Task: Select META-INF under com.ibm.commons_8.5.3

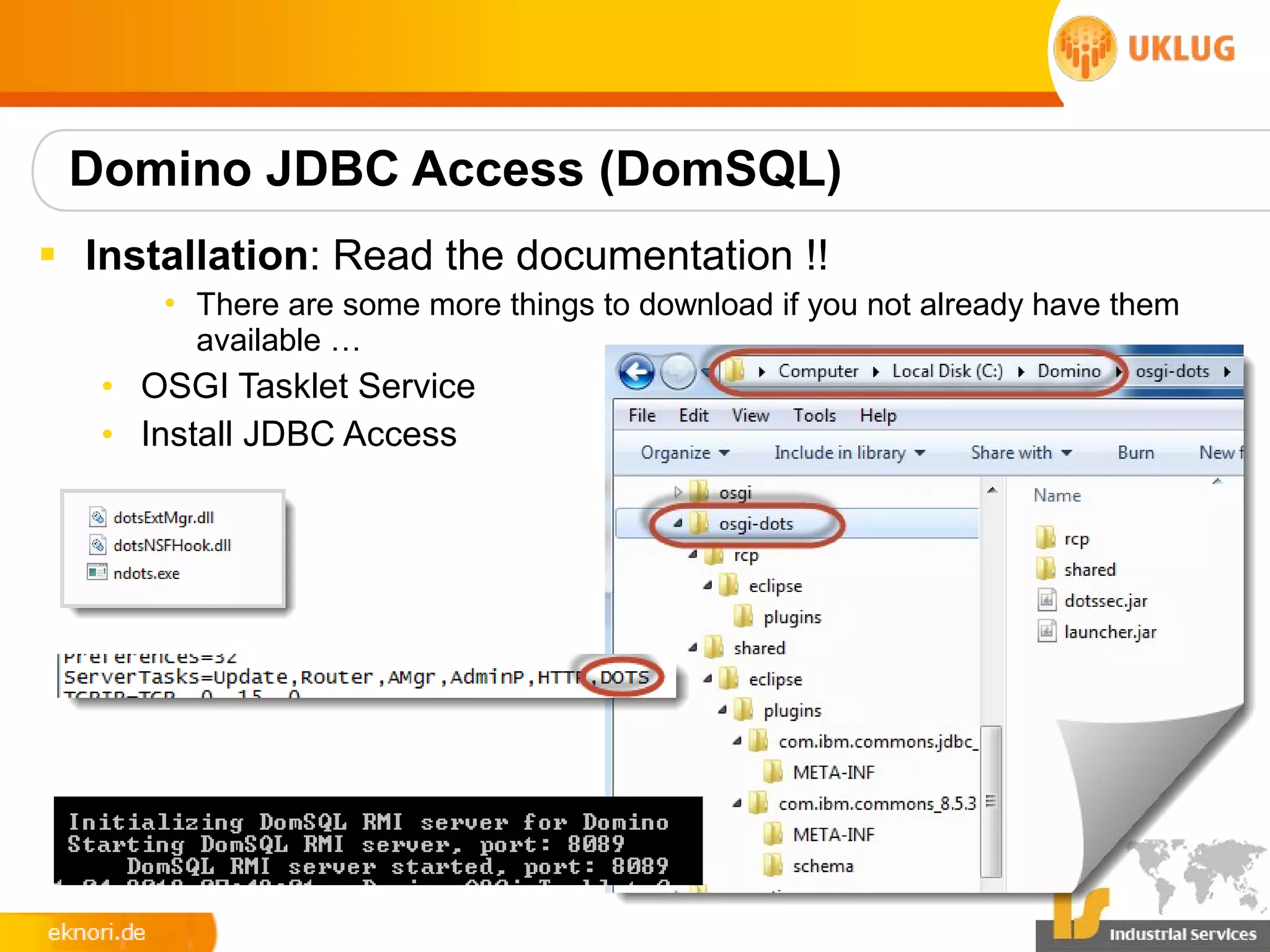Action: click(x=833, y=834)
